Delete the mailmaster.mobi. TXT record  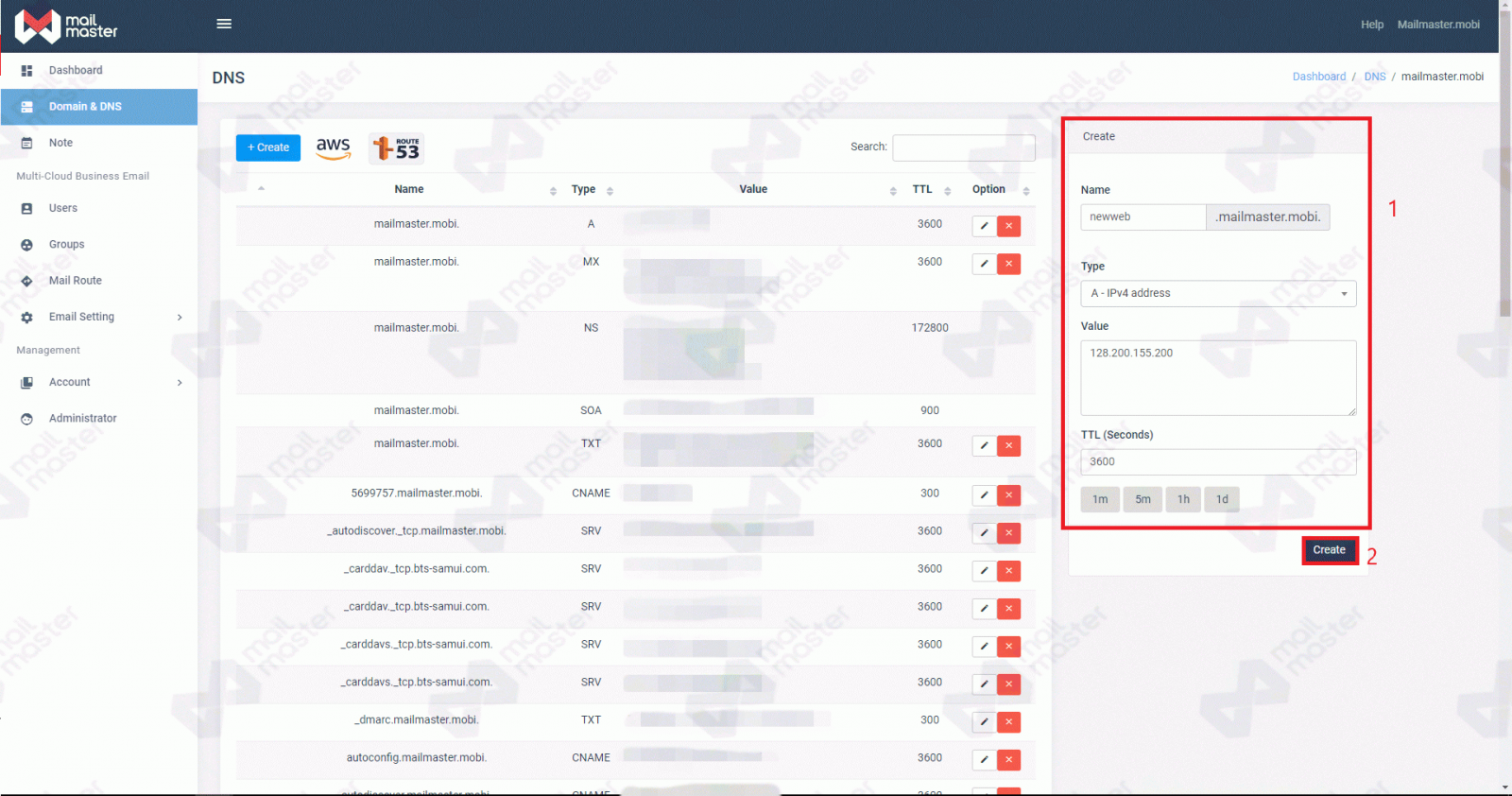(1009, 445)
